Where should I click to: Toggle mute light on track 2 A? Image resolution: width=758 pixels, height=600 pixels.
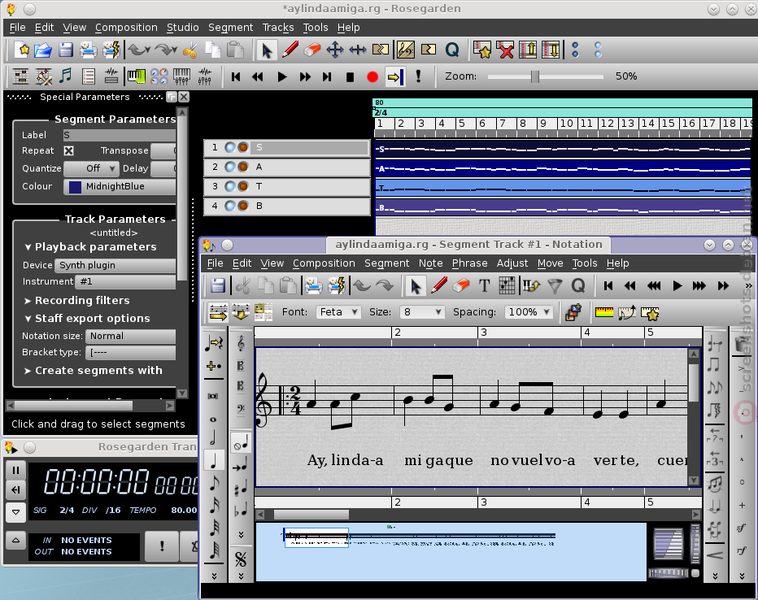(x=230, y=167)
